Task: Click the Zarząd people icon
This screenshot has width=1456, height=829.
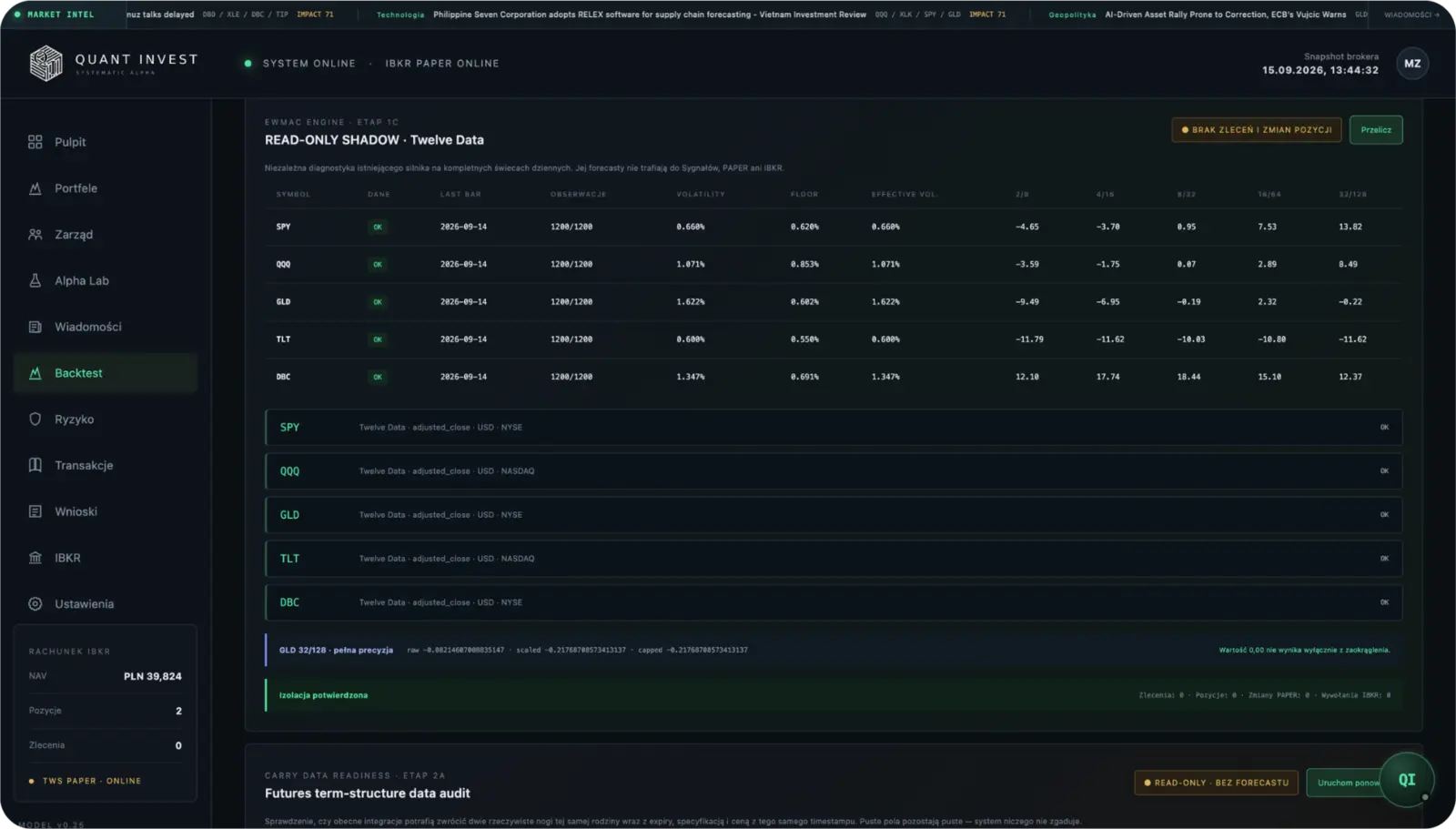Action: click(35, 235)
